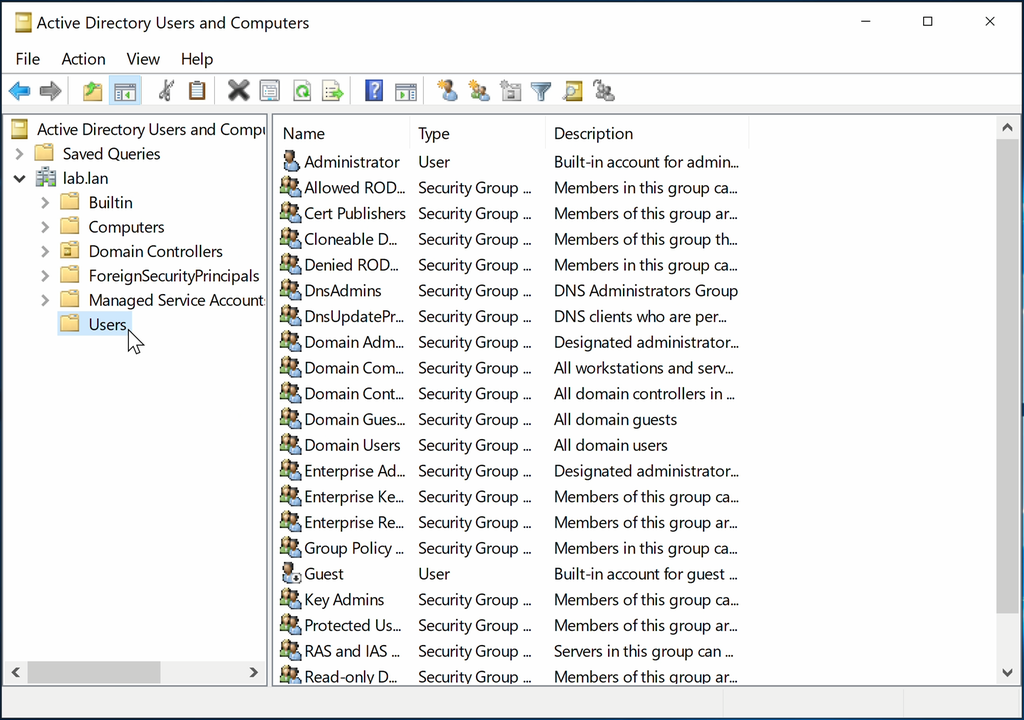This screenshot has width=1024, height=720.
Task: Click the Guest user icon
Action: click(291, 573)
